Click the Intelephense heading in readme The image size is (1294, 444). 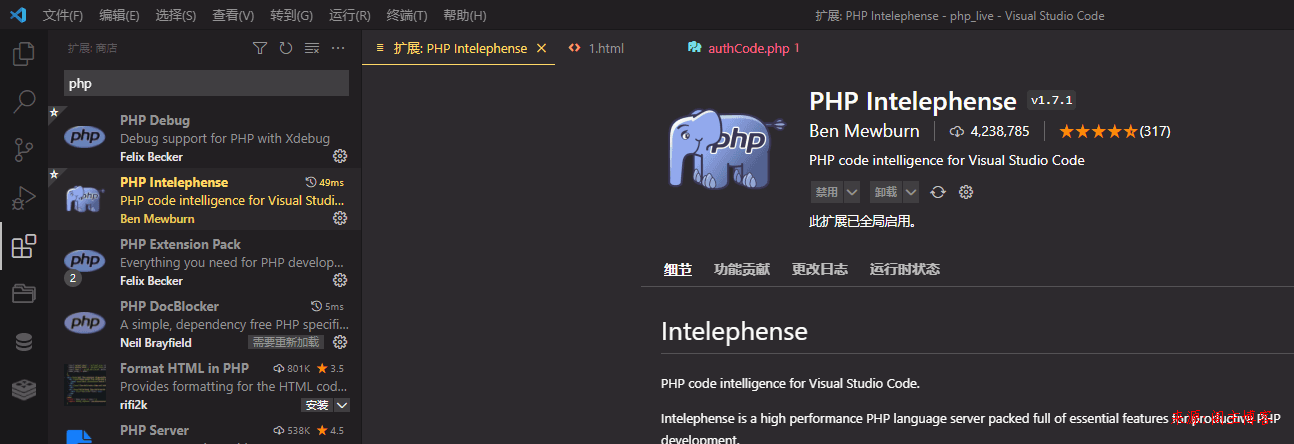(x=734, y=331)
